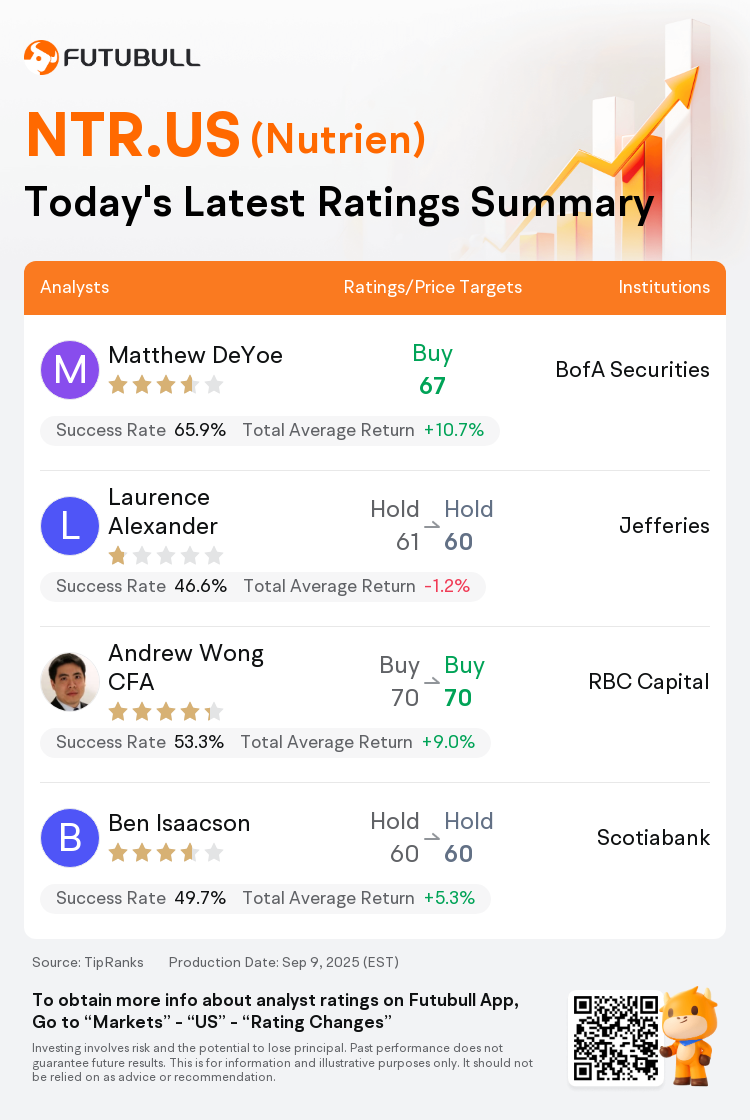Open the BofA Securities institution name

pyautogui.click(x=633, y=369)
